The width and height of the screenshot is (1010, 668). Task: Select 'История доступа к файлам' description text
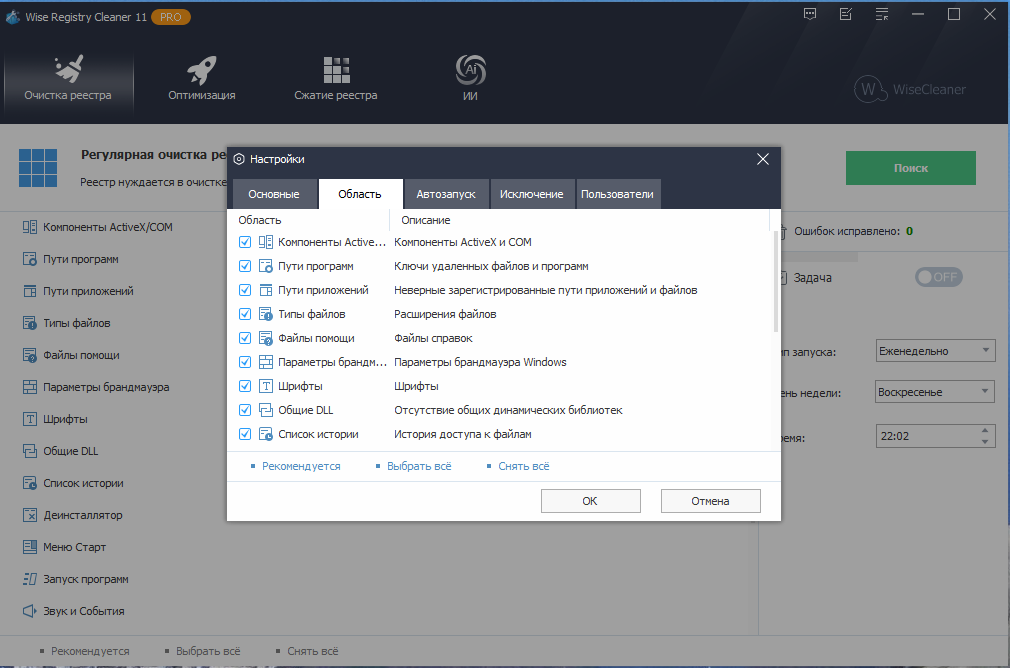[462, 434]
